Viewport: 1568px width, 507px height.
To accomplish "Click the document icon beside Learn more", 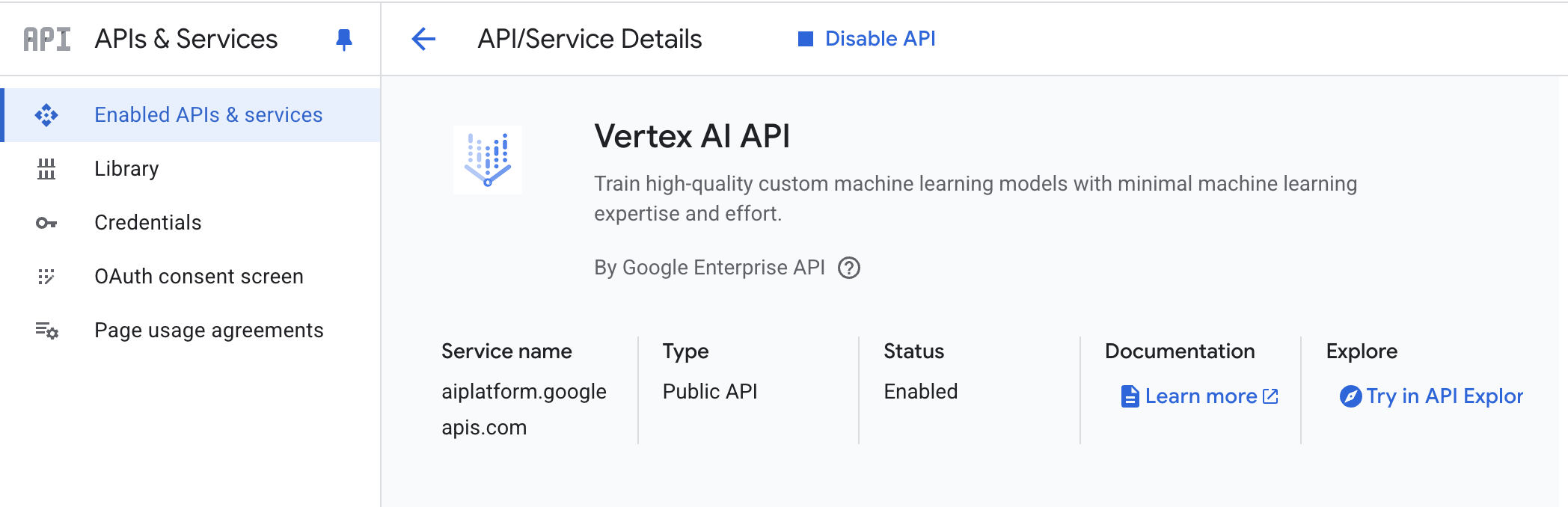I will click(1129, 396).
